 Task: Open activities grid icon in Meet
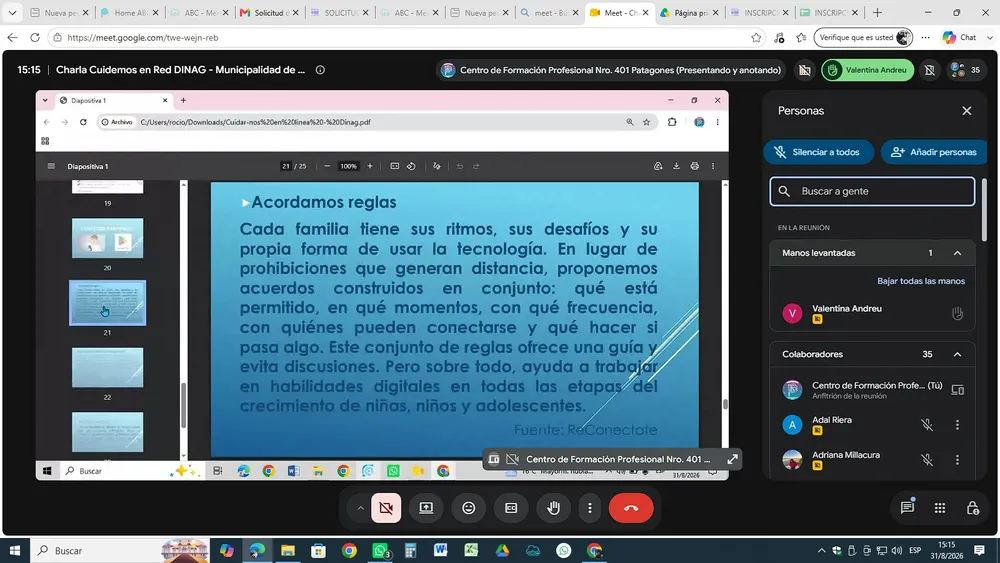coord(939,508)
